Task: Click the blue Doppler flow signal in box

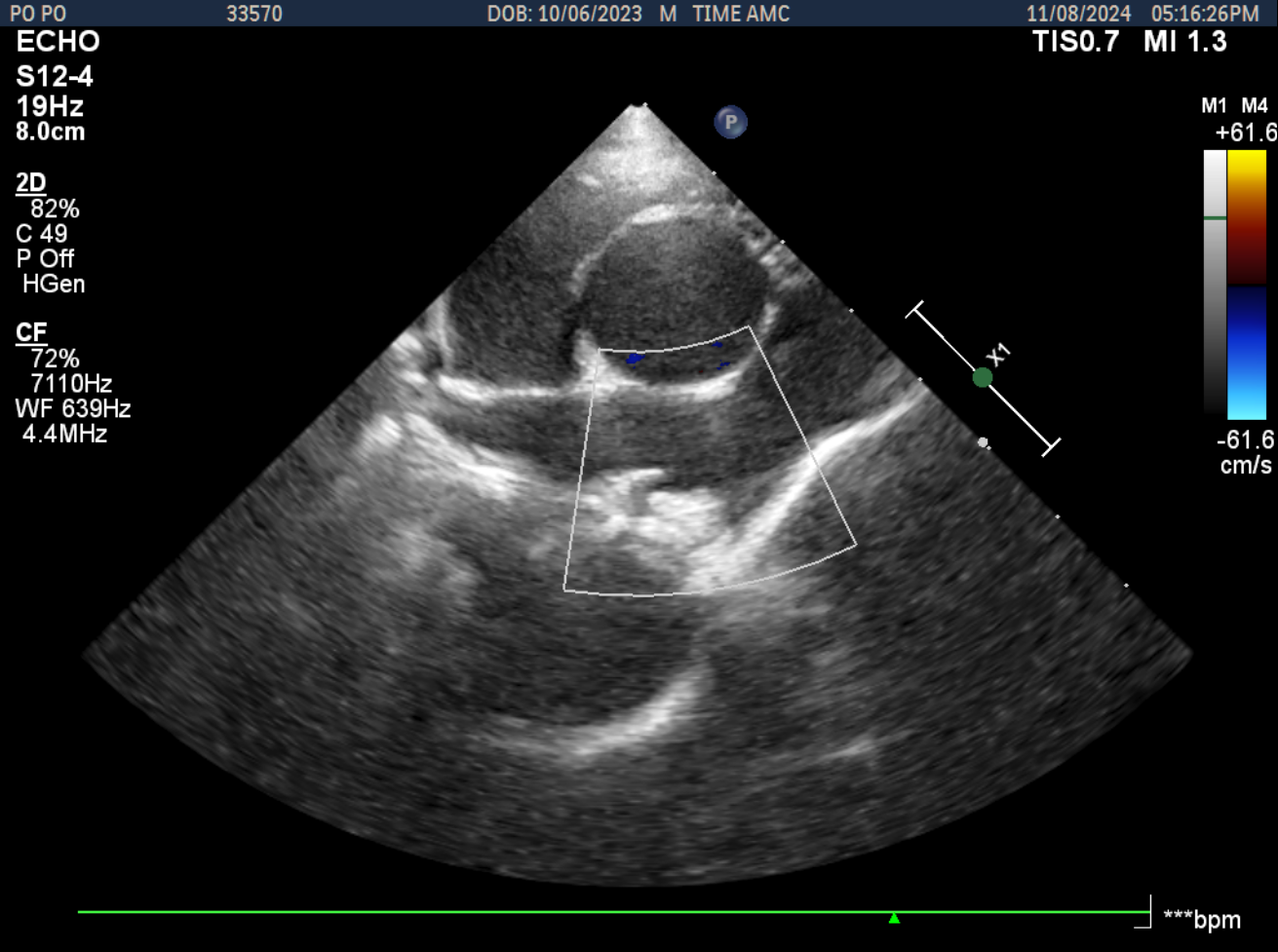Action: click(x=635, y=360)
